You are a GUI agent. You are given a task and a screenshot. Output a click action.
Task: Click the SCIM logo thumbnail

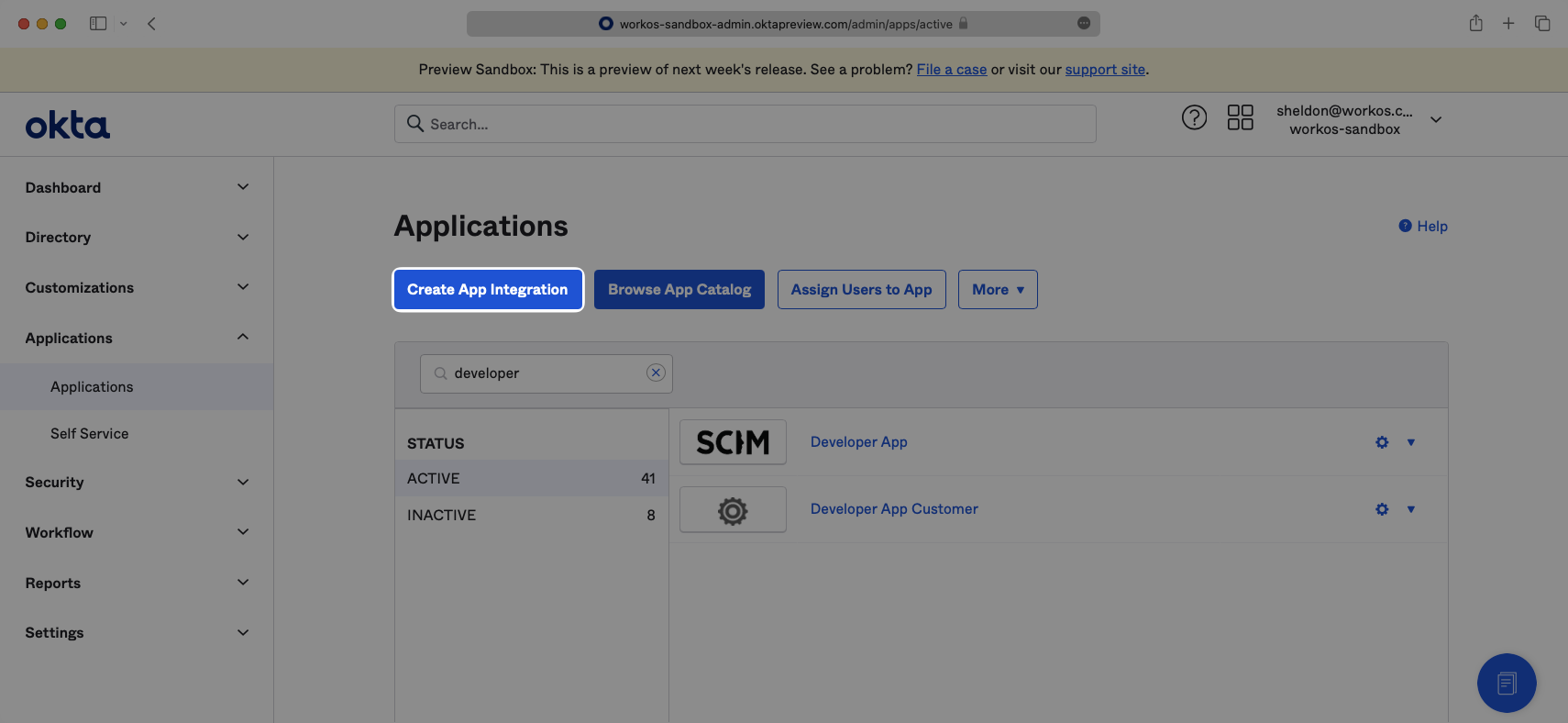pyautogui.click(x=733, y=442)
